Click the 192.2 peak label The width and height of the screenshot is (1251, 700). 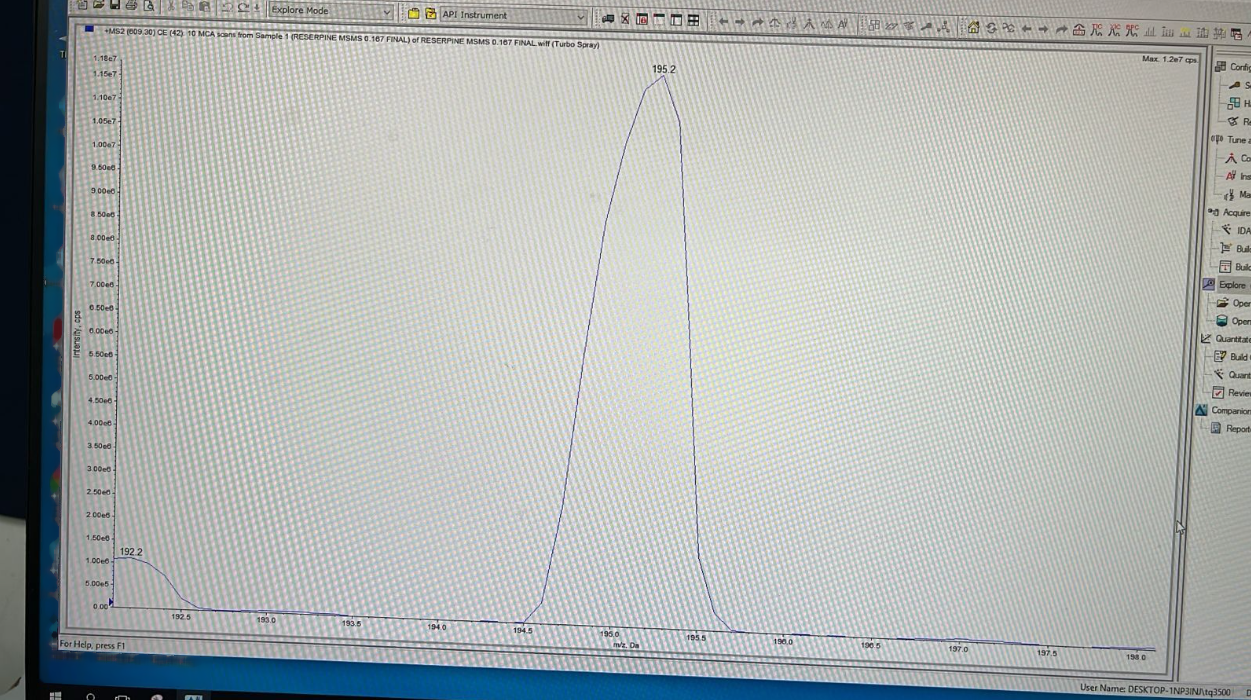(x=131, y=552)
